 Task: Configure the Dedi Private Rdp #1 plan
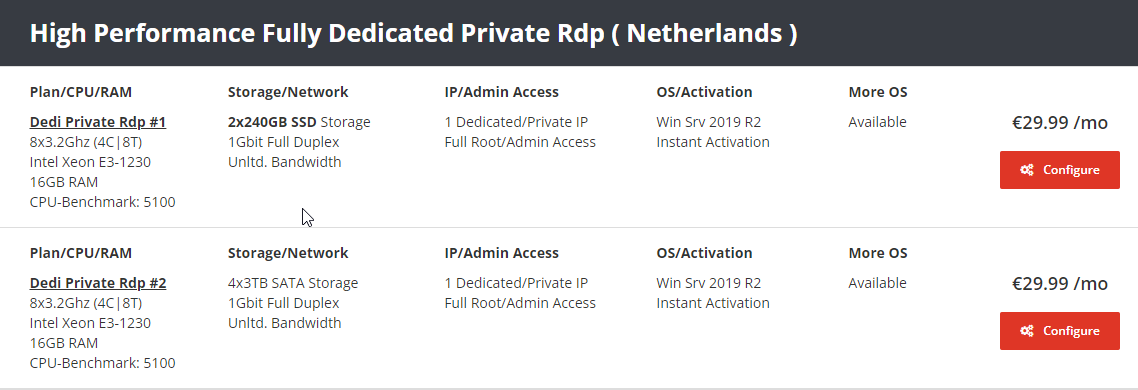point(1060,170)
